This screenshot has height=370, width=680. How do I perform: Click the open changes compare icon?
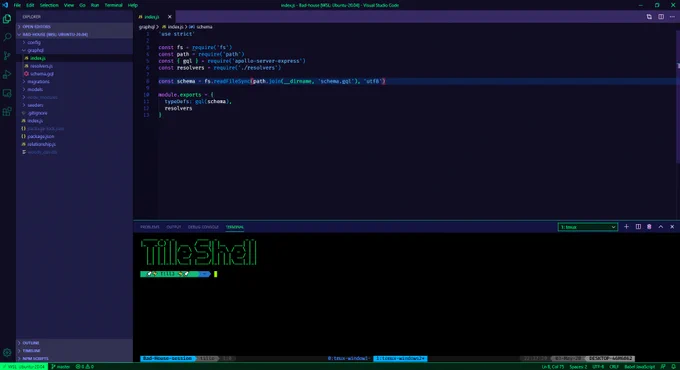pyautogui.click(x=649, y=17)
